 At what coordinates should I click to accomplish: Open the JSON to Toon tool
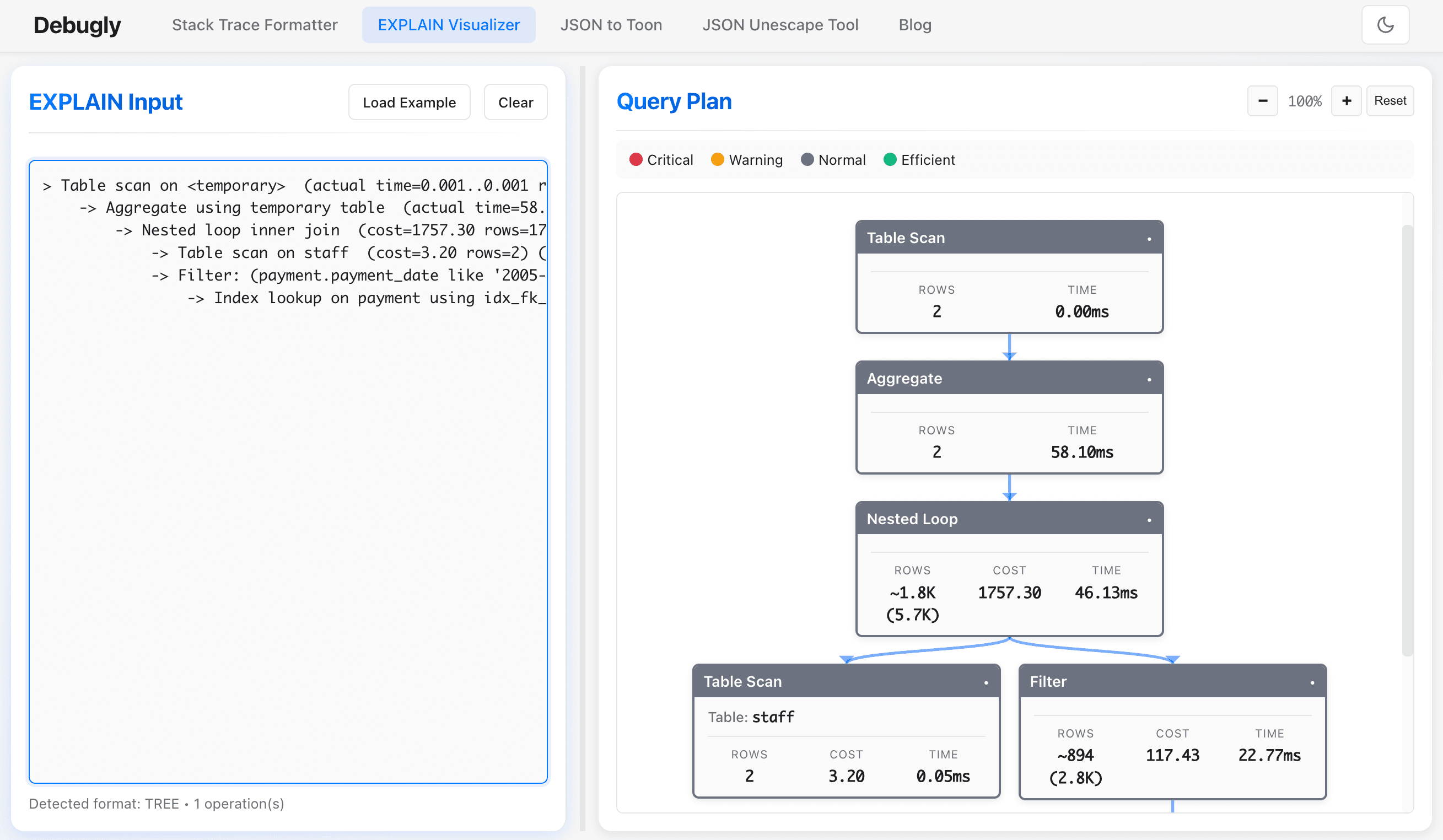click(611, 25)
